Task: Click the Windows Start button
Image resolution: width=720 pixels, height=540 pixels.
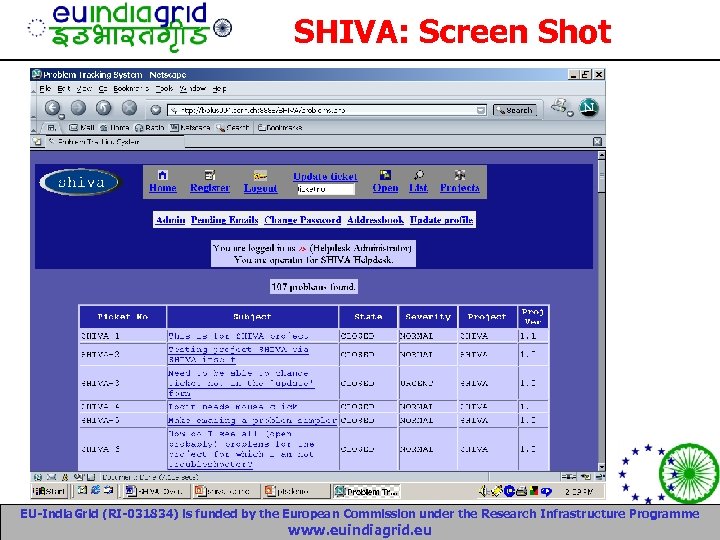Action: pos(50,491)
